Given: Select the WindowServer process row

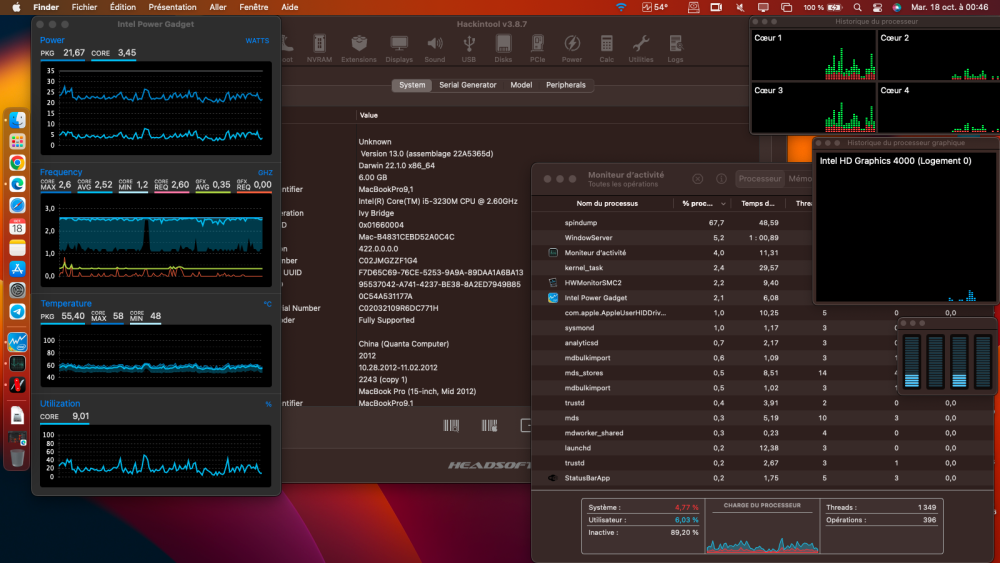Looking at the screenshot, I should coord(673,238).
